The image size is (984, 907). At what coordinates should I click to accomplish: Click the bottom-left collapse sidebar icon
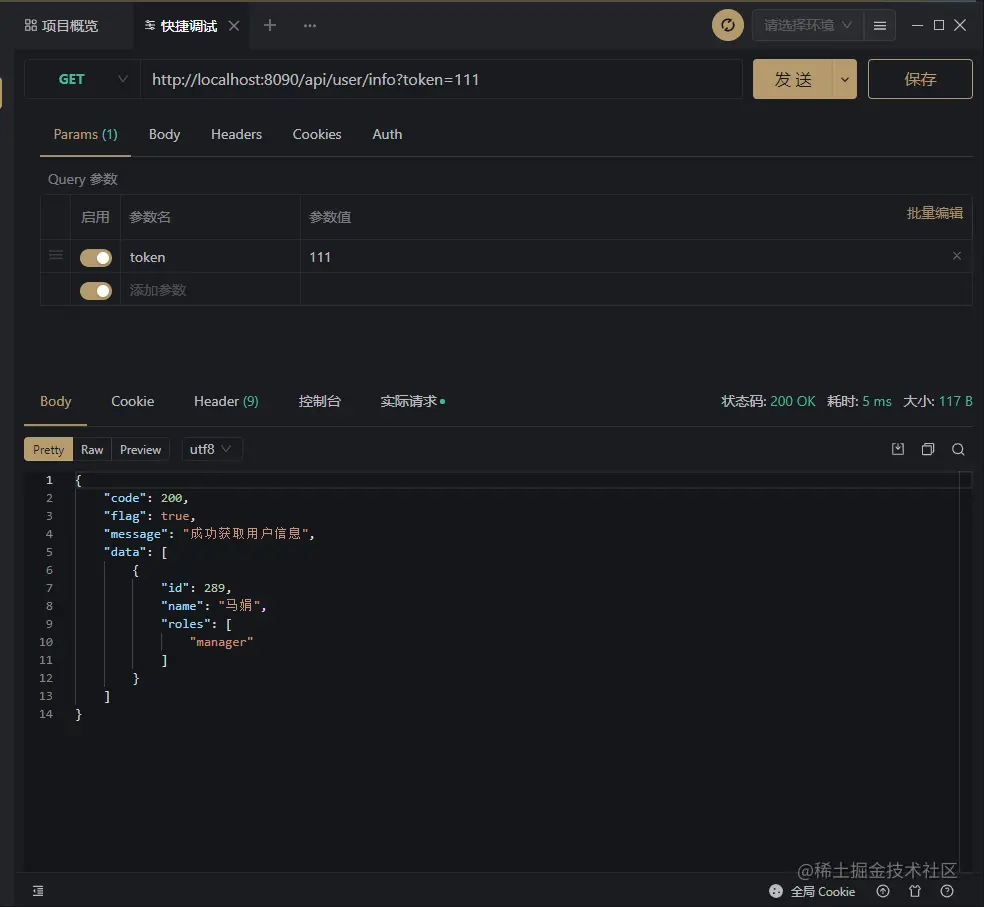click(x=38, y=891)
